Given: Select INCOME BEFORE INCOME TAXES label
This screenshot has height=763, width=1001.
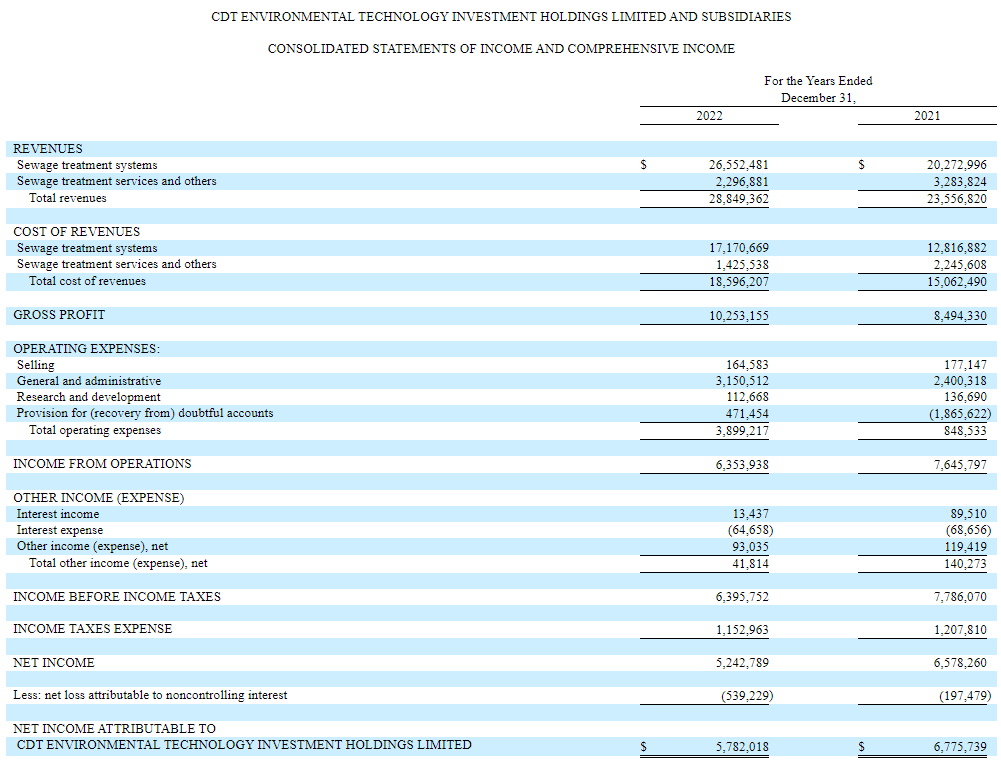Looking at the screenshot, I should (x=117, y=597).
